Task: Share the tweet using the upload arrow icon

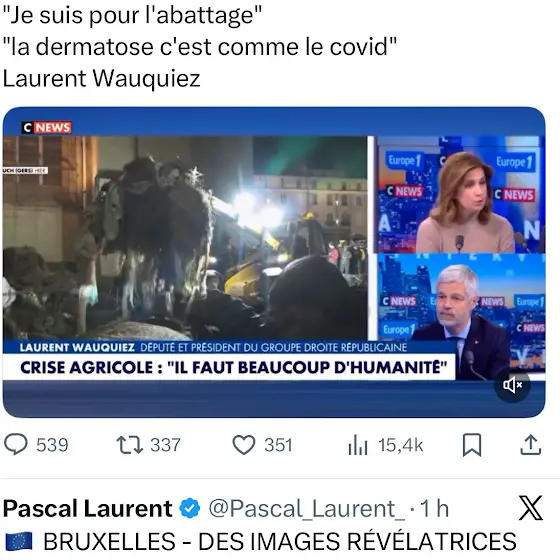Action: [x=531, y=445]
